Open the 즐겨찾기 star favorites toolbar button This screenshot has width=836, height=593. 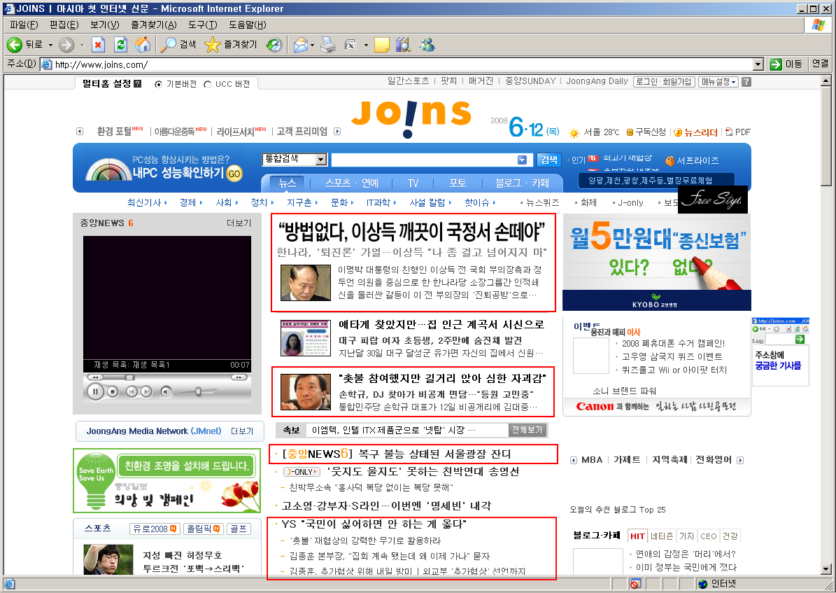231,45
